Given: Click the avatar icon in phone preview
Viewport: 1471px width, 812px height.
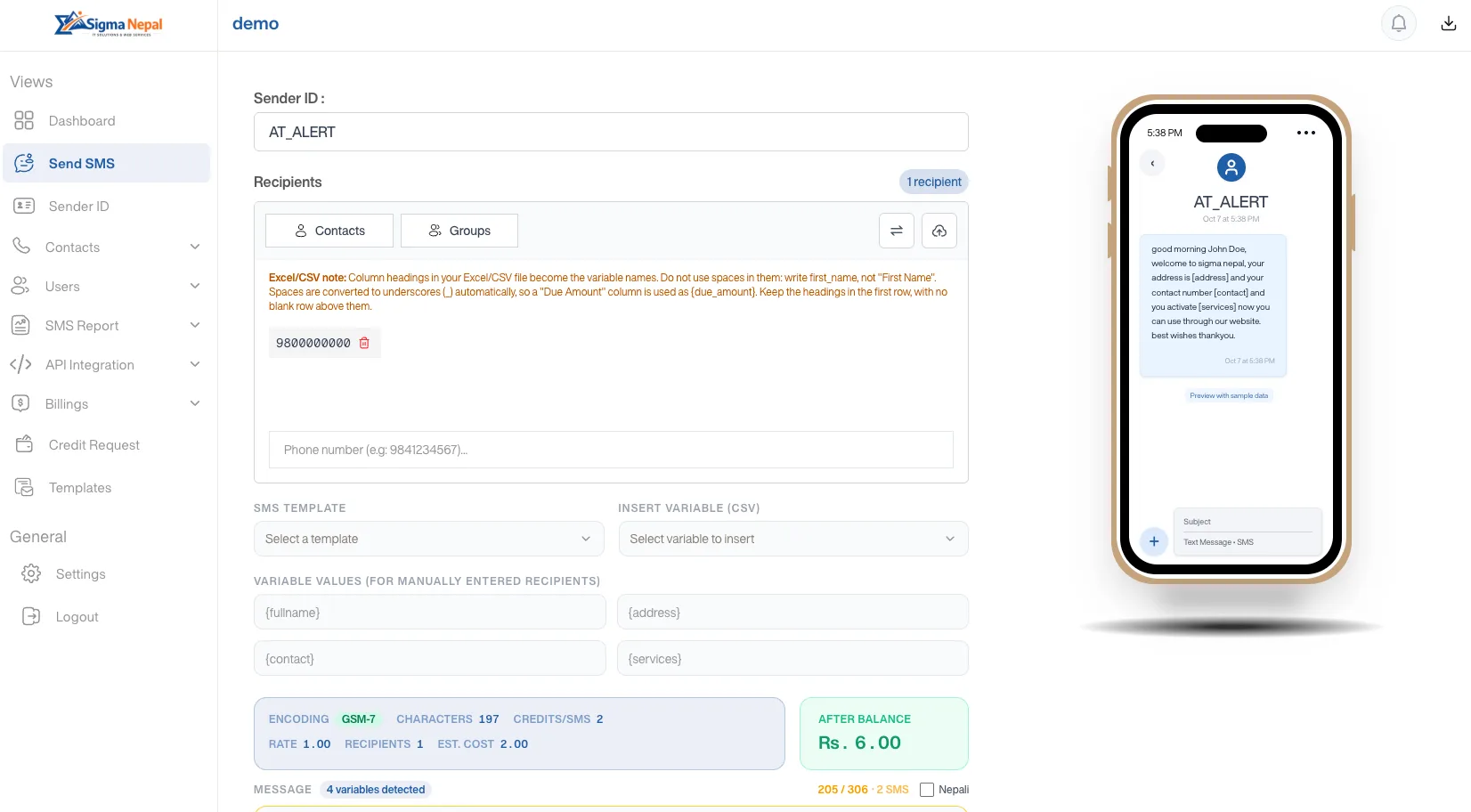Looking at the screenshot, I should pos(1231,167).
